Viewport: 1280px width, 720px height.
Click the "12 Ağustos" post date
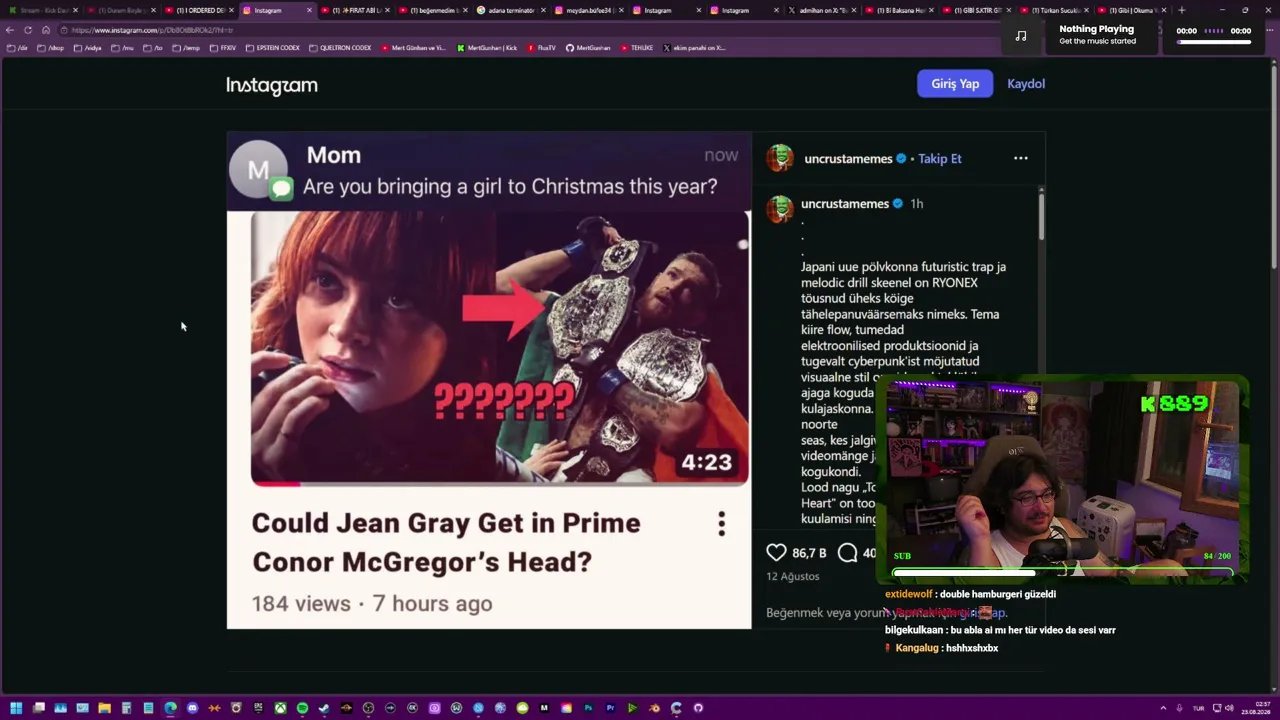792,576
